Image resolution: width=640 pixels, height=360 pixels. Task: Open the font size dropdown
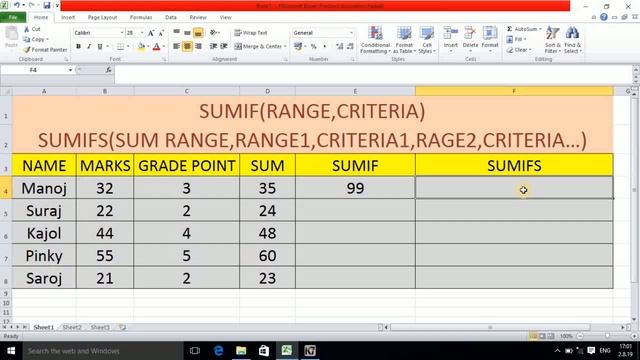point(142,33)
